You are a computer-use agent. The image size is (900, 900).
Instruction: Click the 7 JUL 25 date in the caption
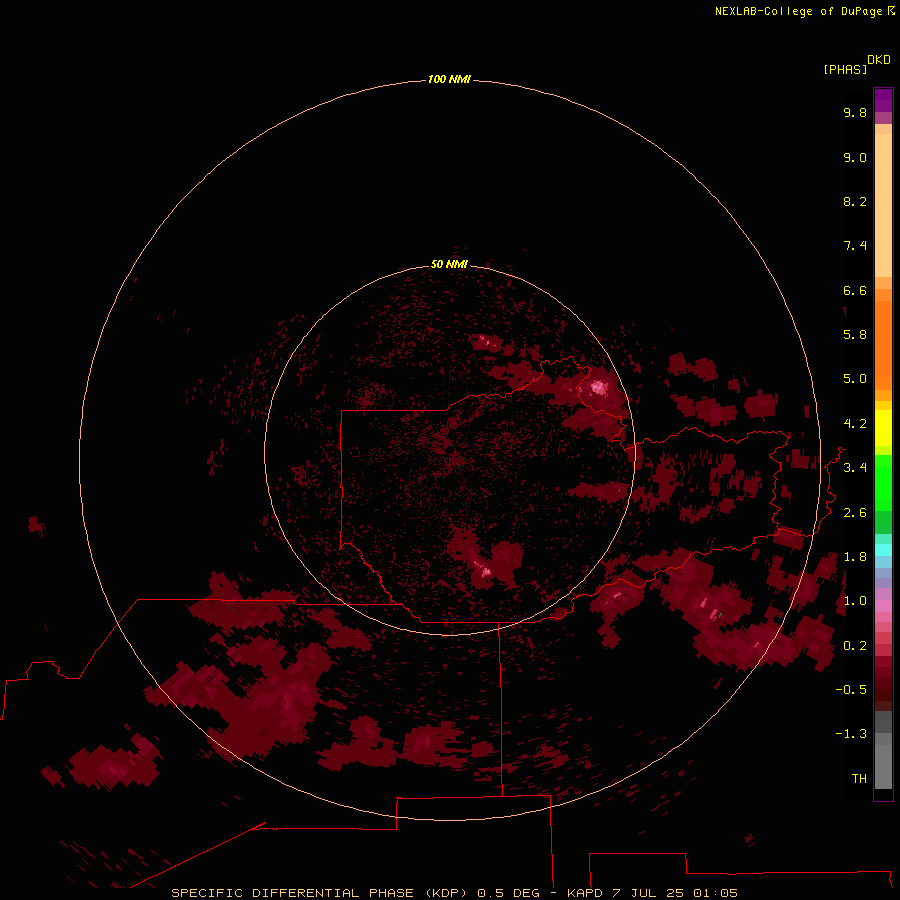(649, 893)
